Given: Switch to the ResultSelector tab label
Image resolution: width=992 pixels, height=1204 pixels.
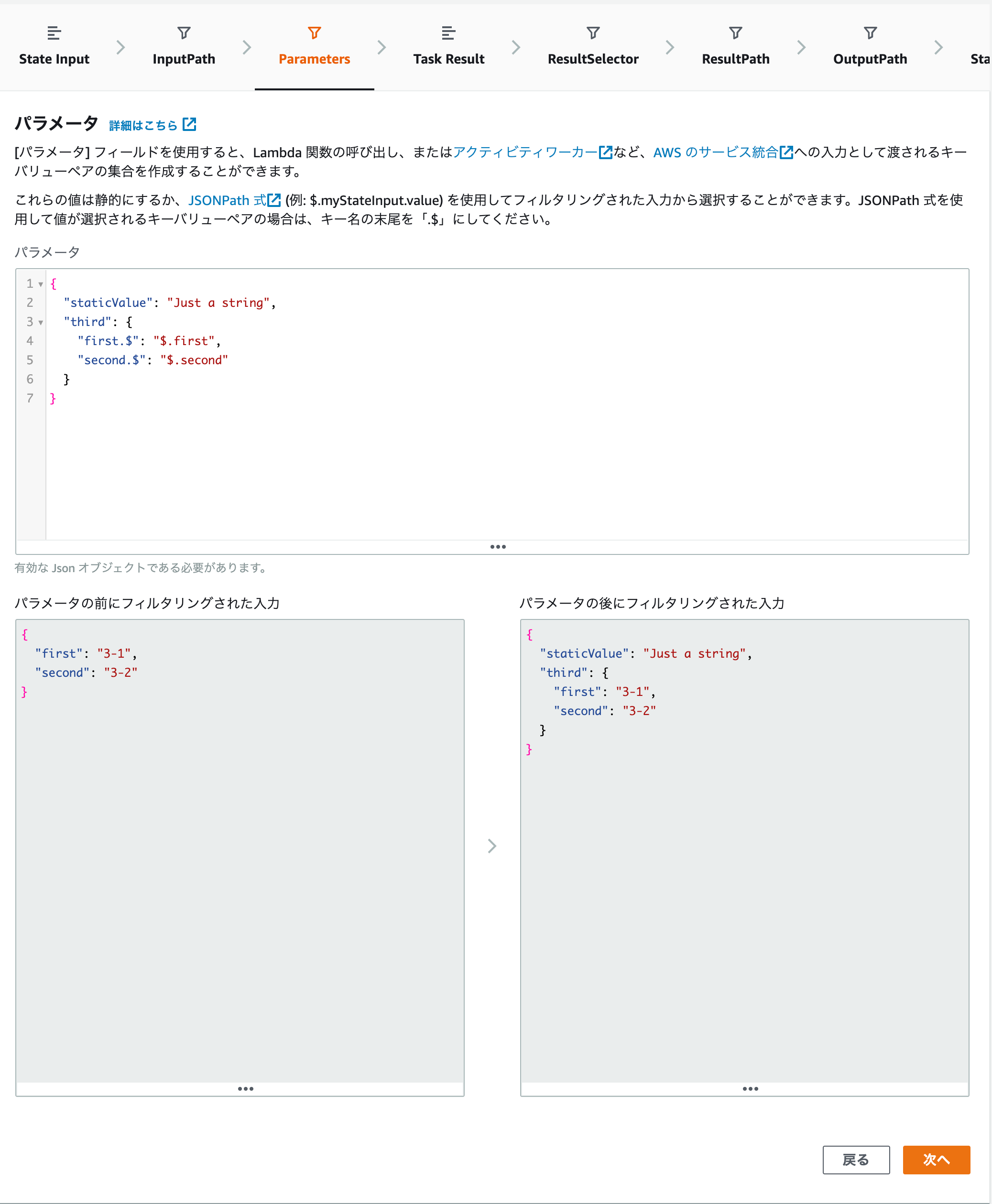Looking at the screenshot, I should click(593, 59).
